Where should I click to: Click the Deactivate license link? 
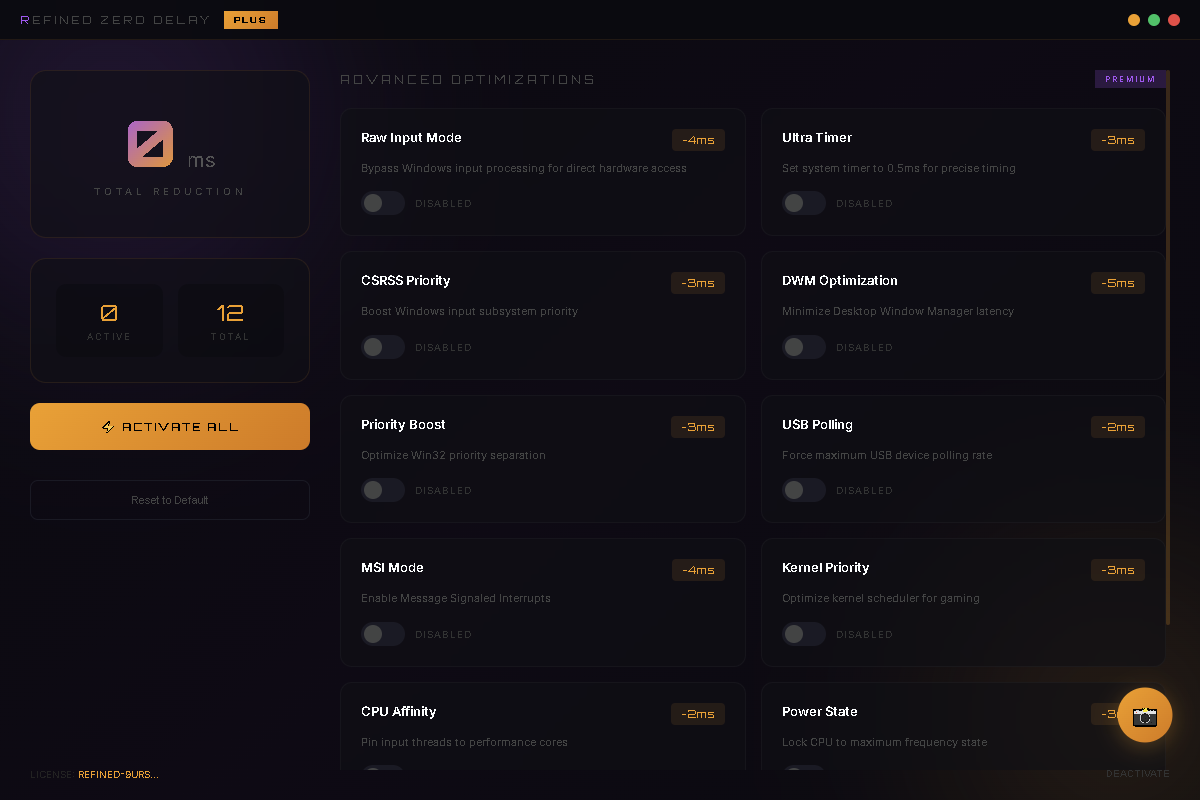[x=1137, y=774]
